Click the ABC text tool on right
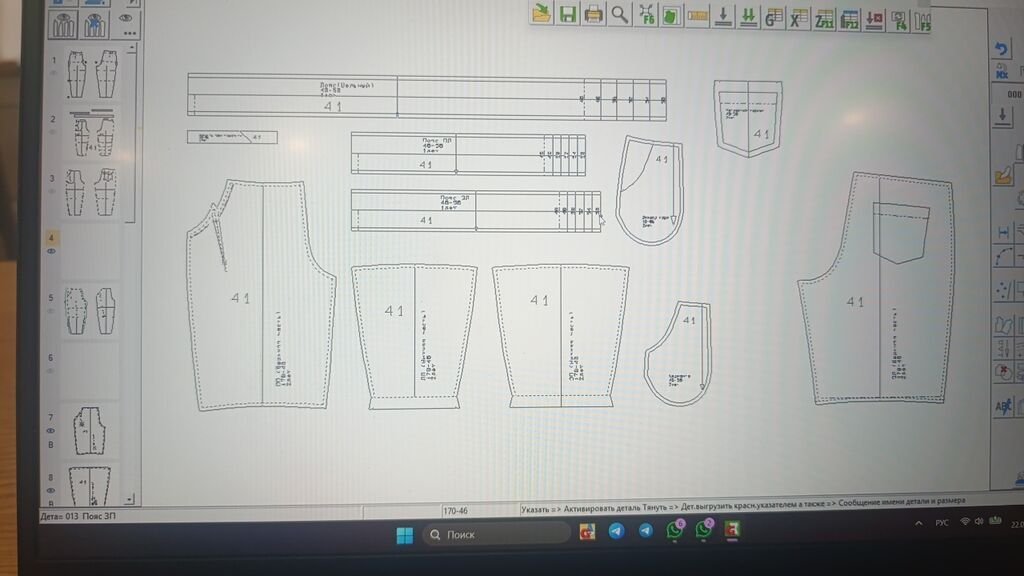Image resolution: width=1024 pixels, height=576 pixels. tap(1003, 407)
